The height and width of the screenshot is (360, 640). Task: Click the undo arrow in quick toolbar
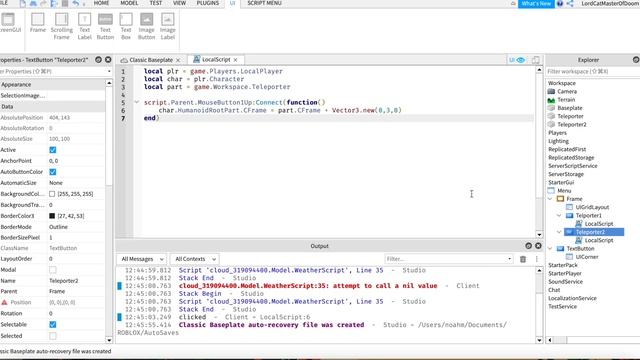tap(76, 3)
